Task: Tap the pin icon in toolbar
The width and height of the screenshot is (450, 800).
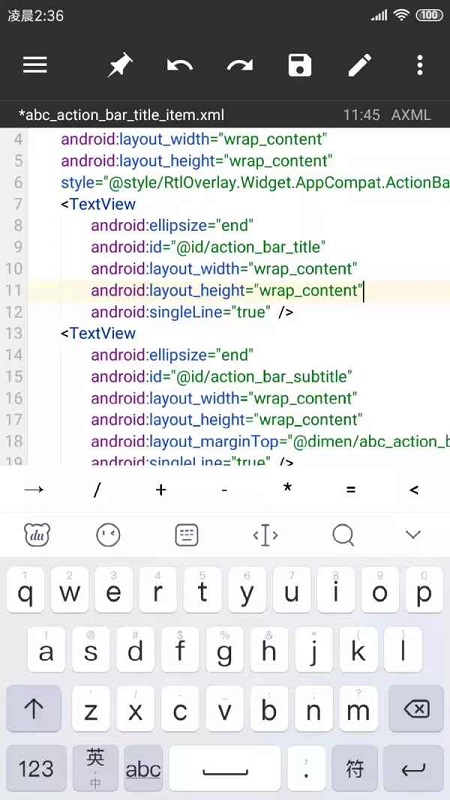Action: [x=120, y=65]
